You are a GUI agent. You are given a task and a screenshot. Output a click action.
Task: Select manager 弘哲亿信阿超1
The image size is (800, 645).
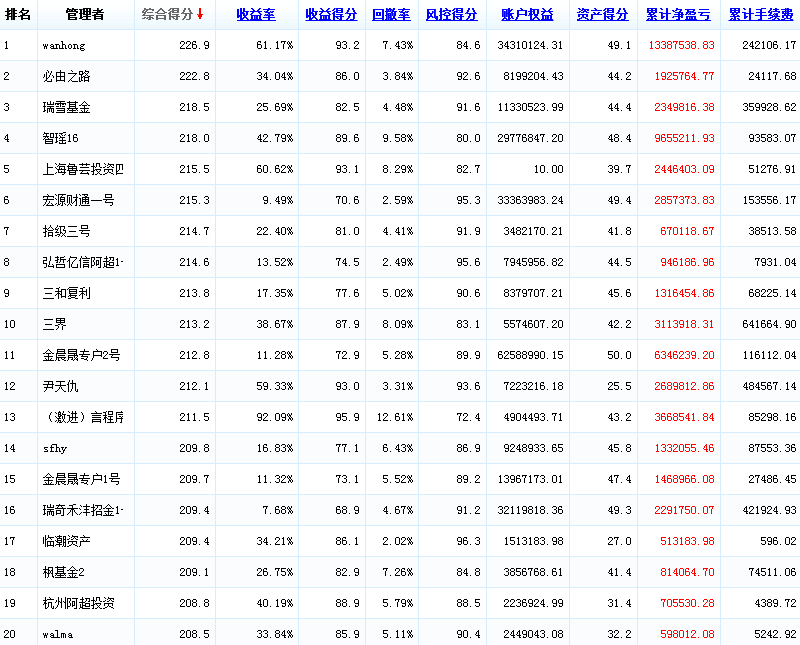(x=83, y=262)
